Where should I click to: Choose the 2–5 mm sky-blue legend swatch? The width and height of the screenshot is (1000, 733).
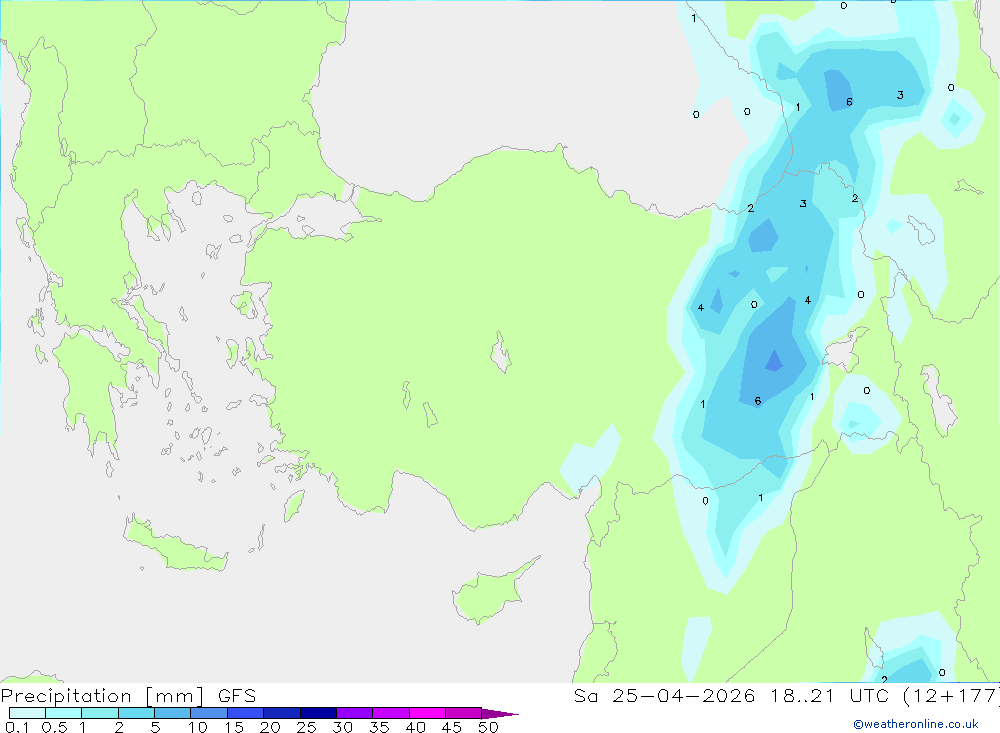point(136,713)
